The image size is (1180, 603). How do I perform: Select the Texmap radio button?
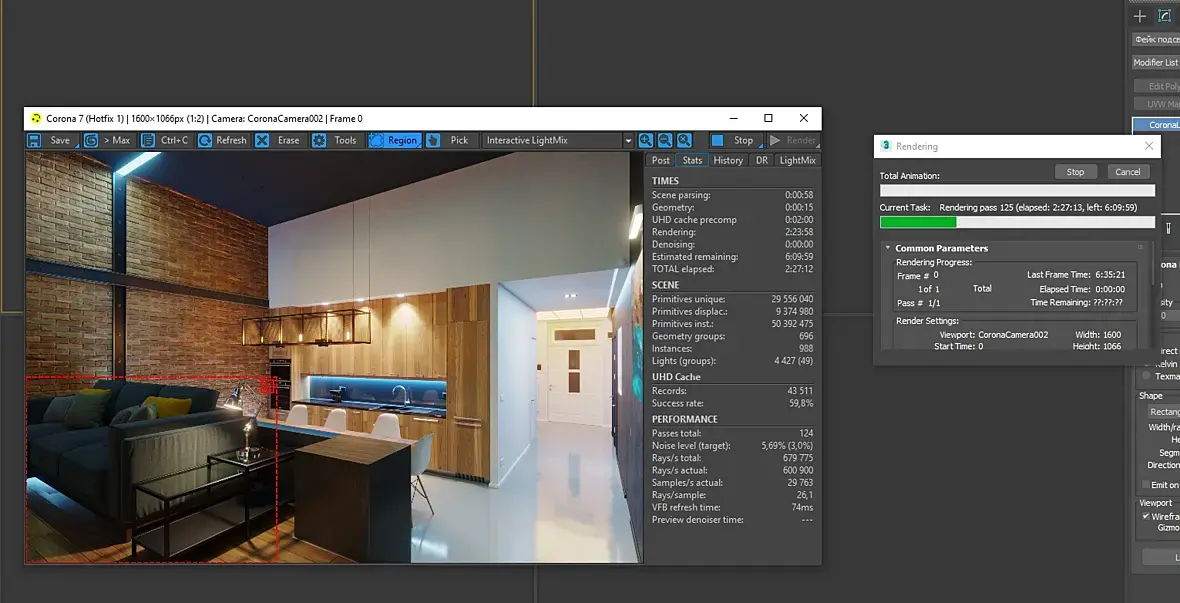(x=1147, y=376)
